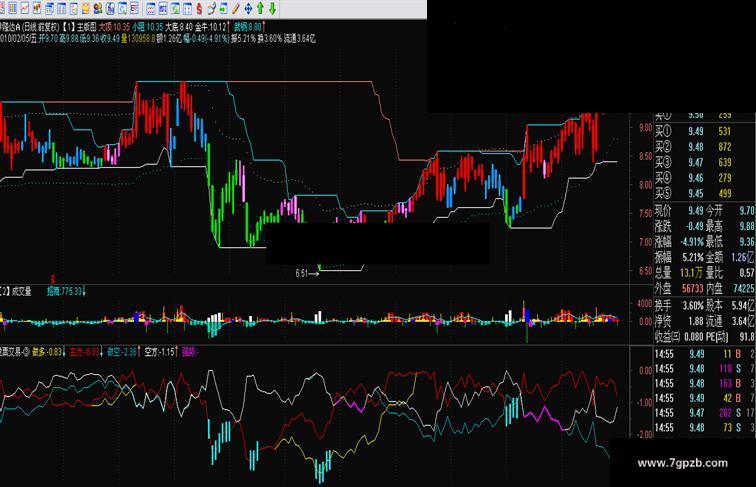Click the red line-chart toolbar icon
Screen dimensions: 756x487
tap(25, 8)
